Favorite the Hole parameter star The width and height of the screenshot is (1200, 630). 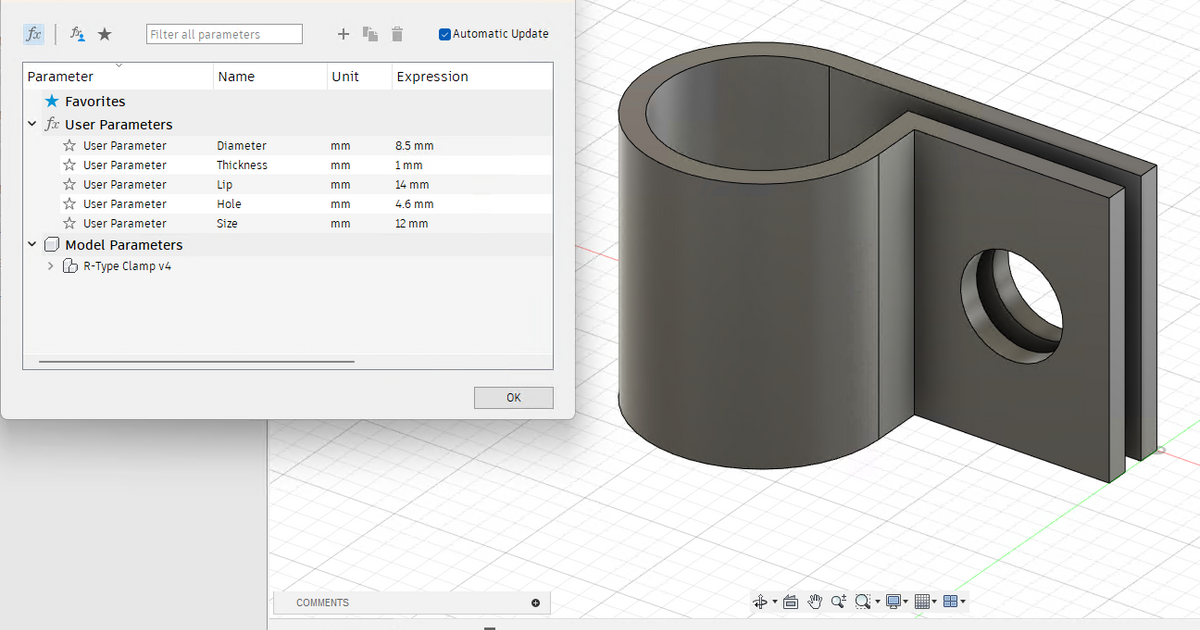[x=69, y=203]
